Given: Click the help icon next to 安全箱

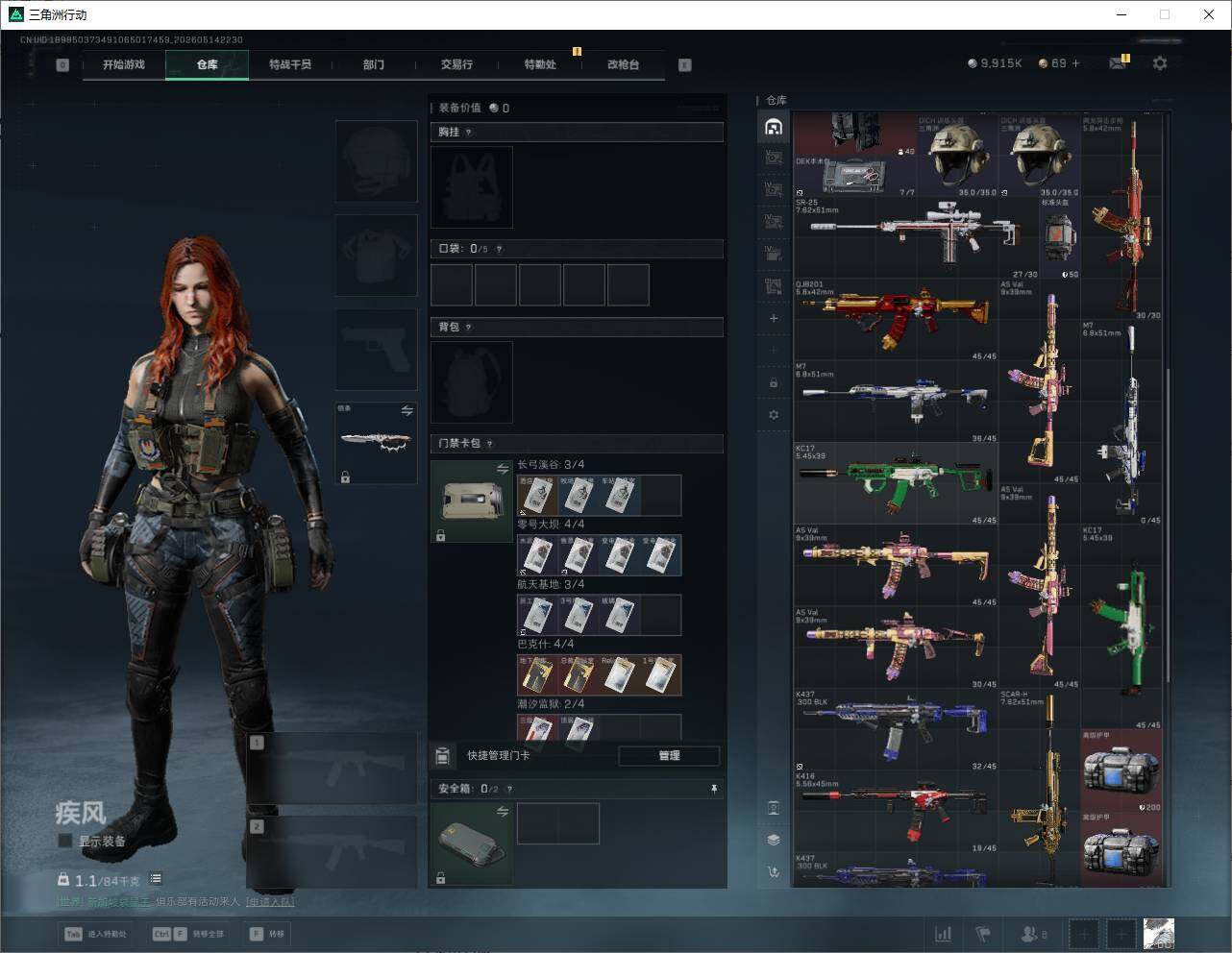Looking at the screenshot, I should tap(508, 789).
